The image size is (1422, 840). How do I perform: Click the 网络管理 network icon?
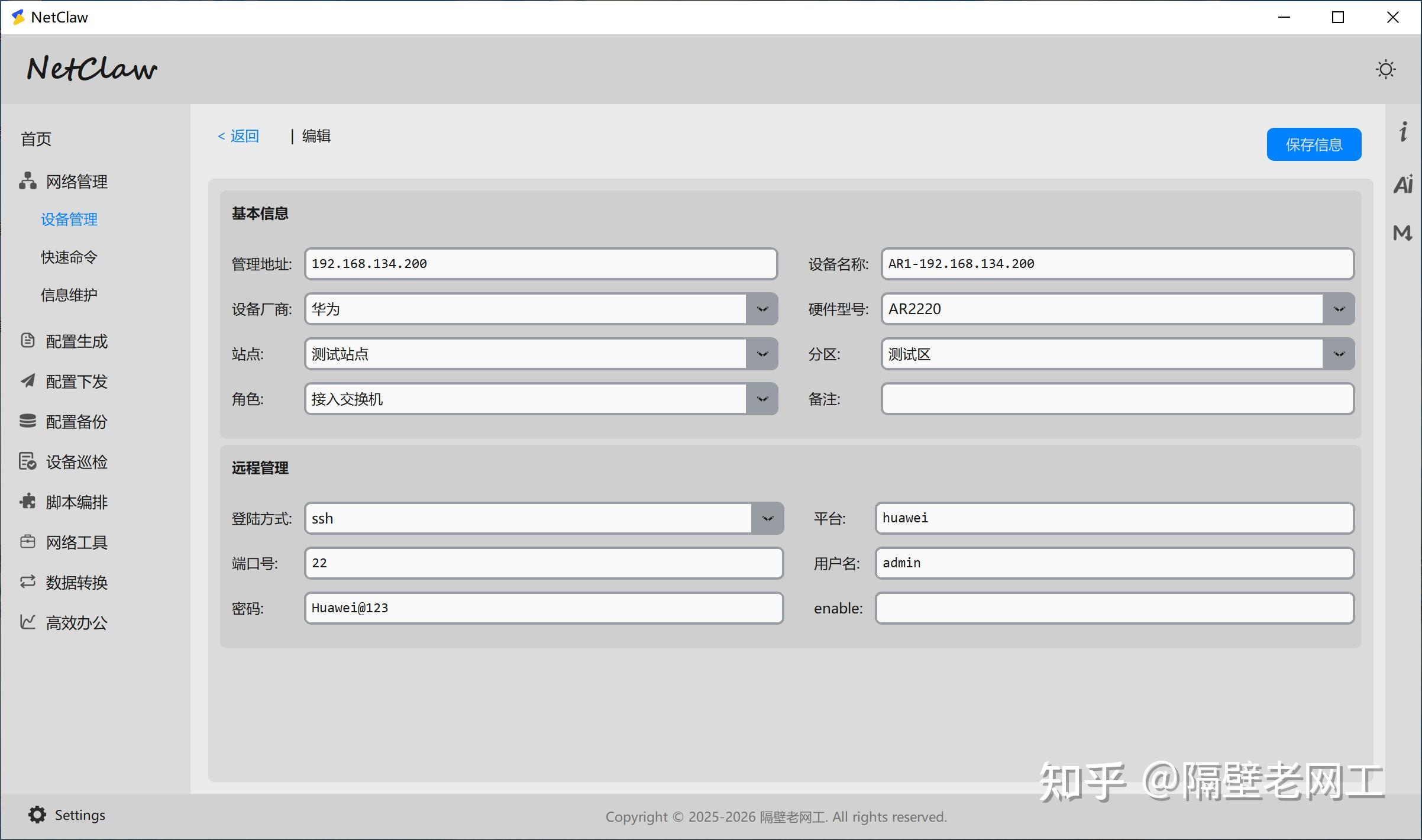[27, 181]
